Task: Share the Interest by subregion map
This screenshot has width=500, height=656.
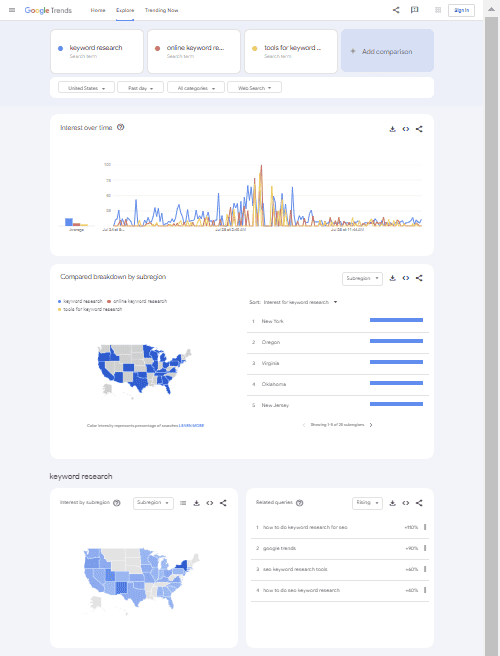Action: 223,503
